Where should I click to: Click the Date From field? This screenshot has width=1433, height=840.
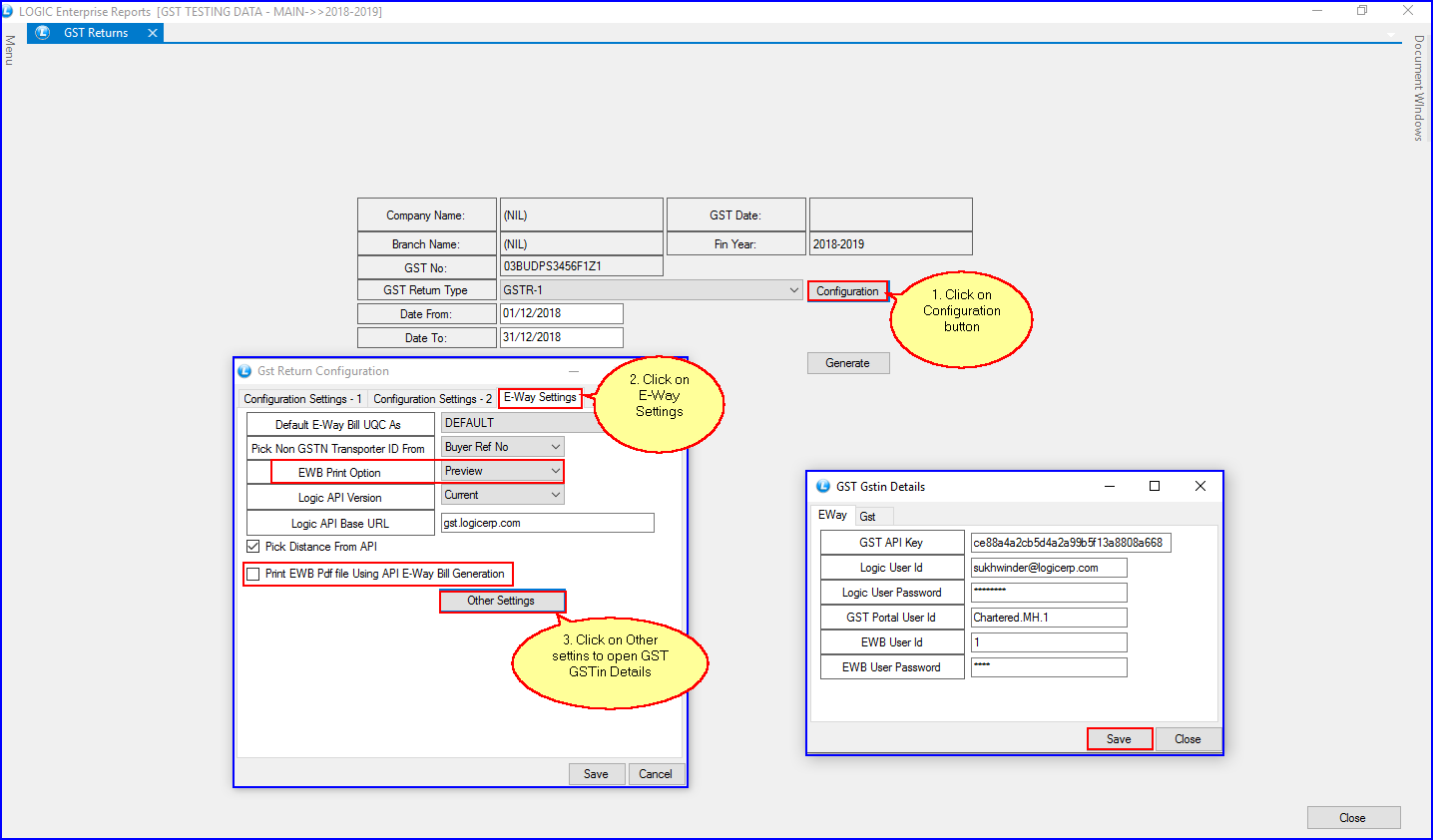coord(561,313)
